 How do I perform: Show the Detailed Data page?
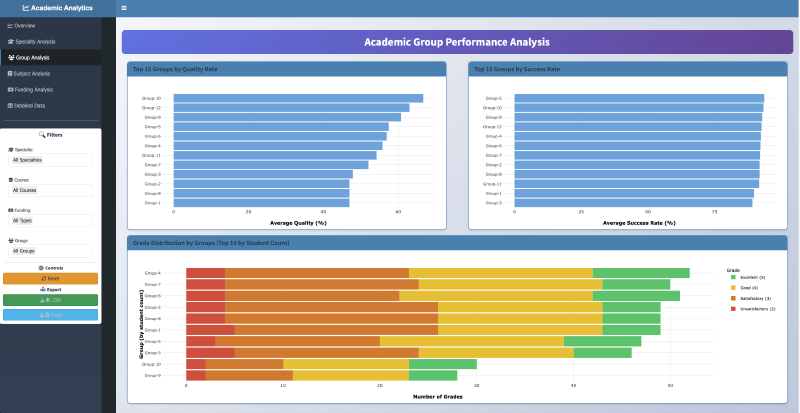pos(51,106)
